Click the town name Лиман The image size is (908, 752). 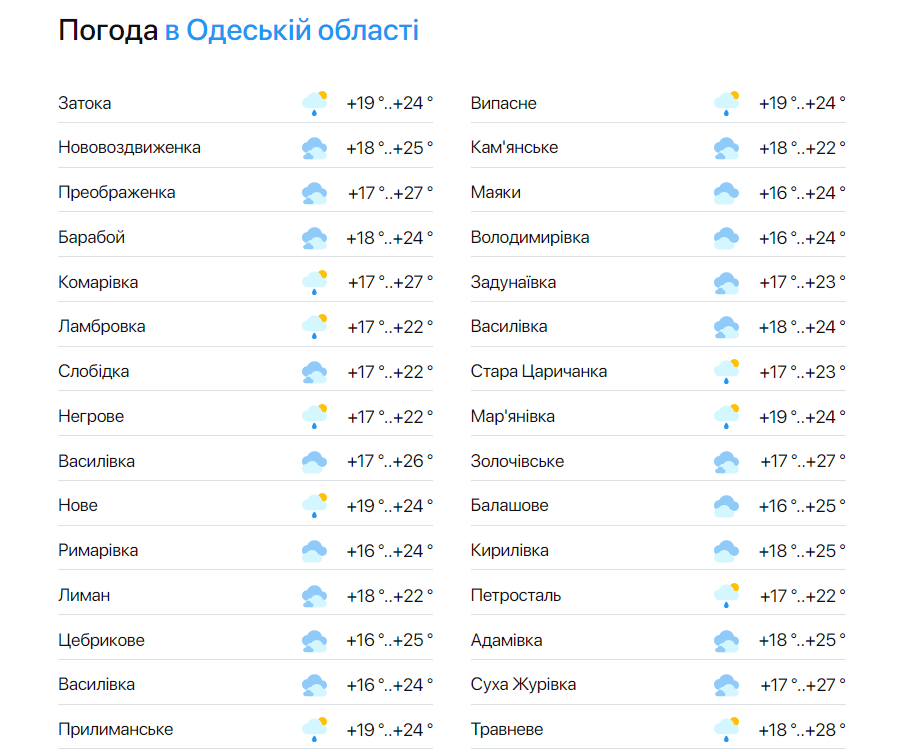pyautogui.click(x=82, y=593)
